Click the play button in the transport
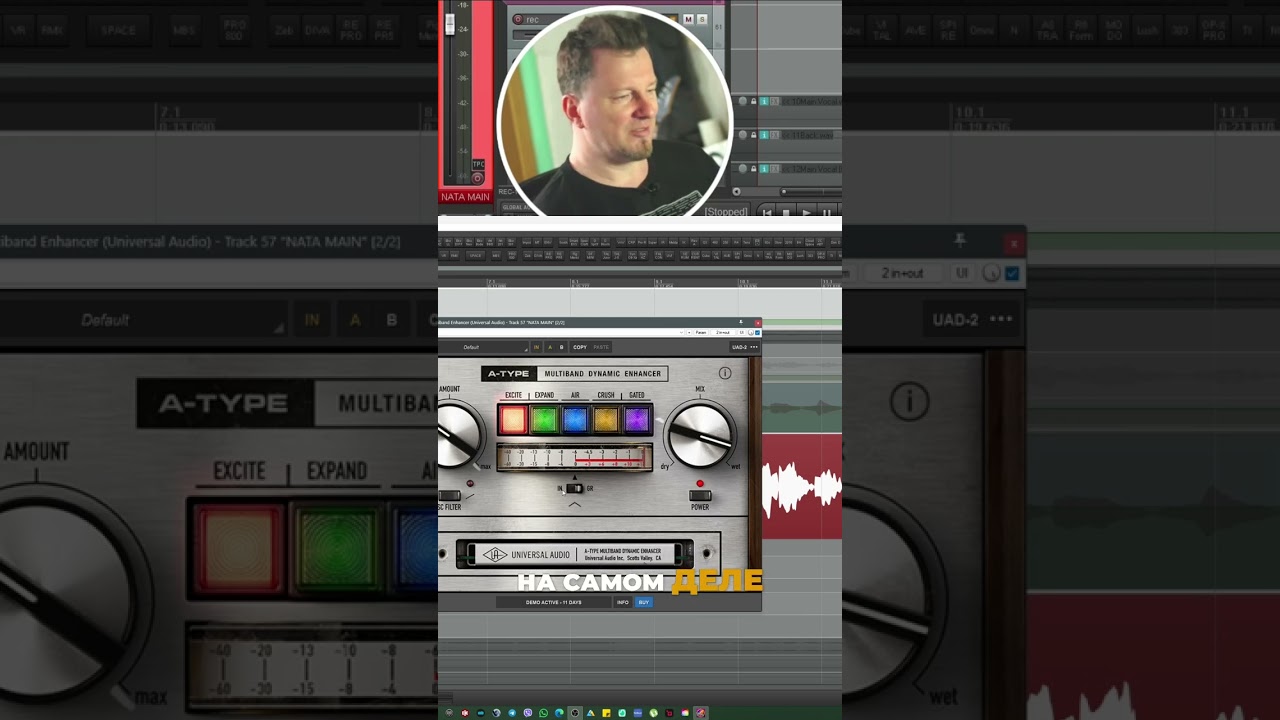Screen dimensions: 1280x720 click(807, 213)
